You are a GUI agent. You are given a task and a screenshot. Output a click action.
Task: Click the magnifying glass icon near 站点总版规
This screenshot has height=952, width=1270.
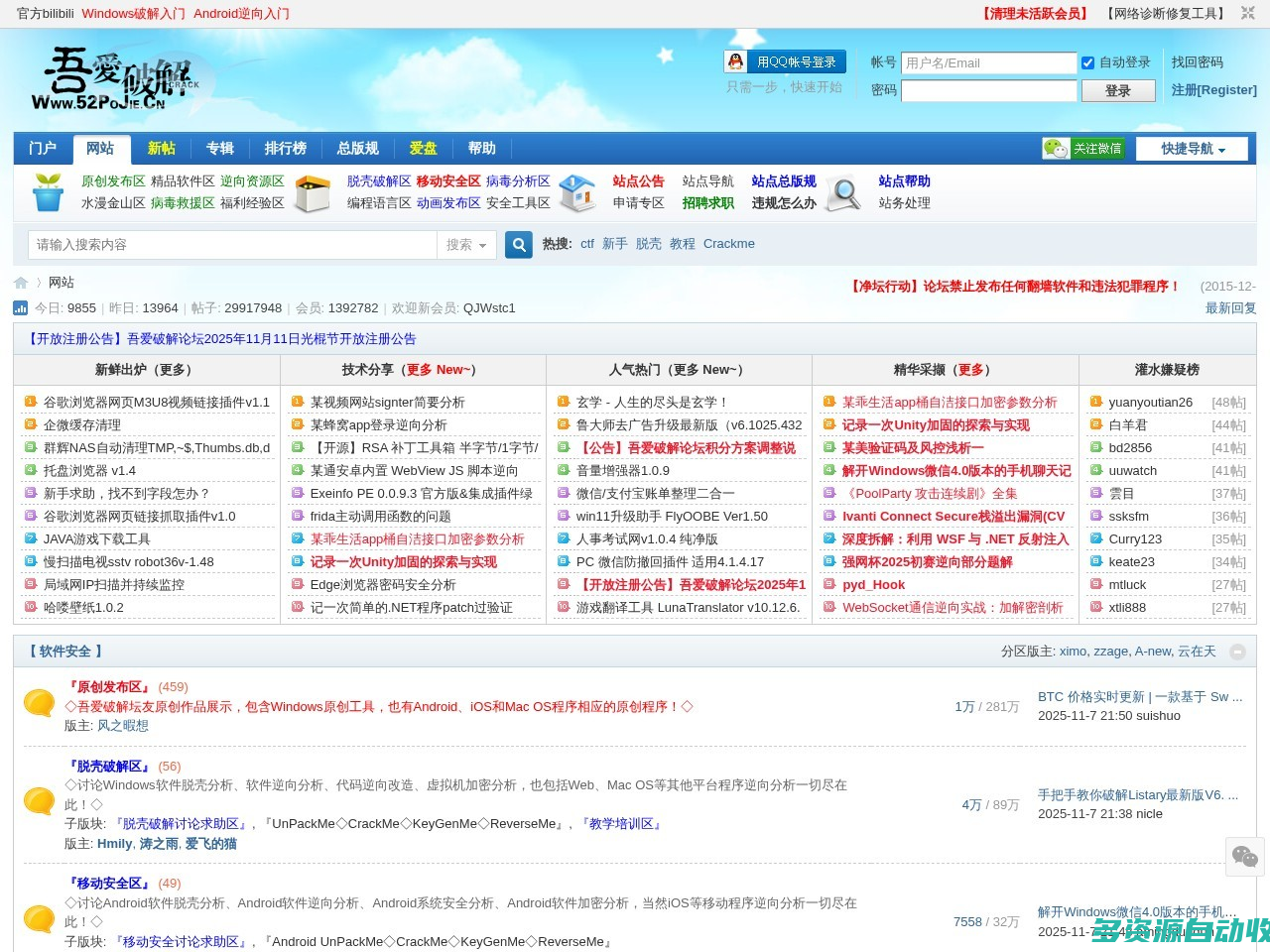click(843, 194)
